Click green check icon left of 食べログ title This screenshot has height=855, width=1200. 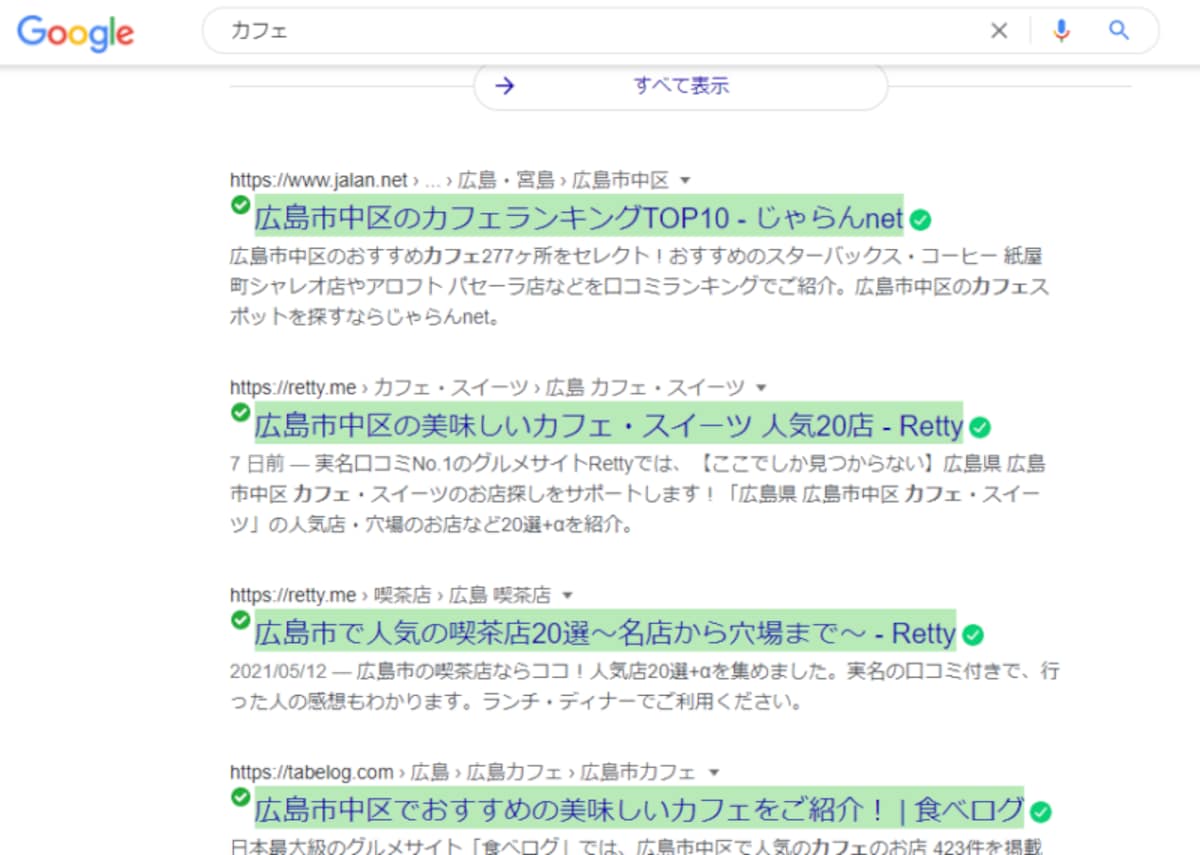(240, 797)
